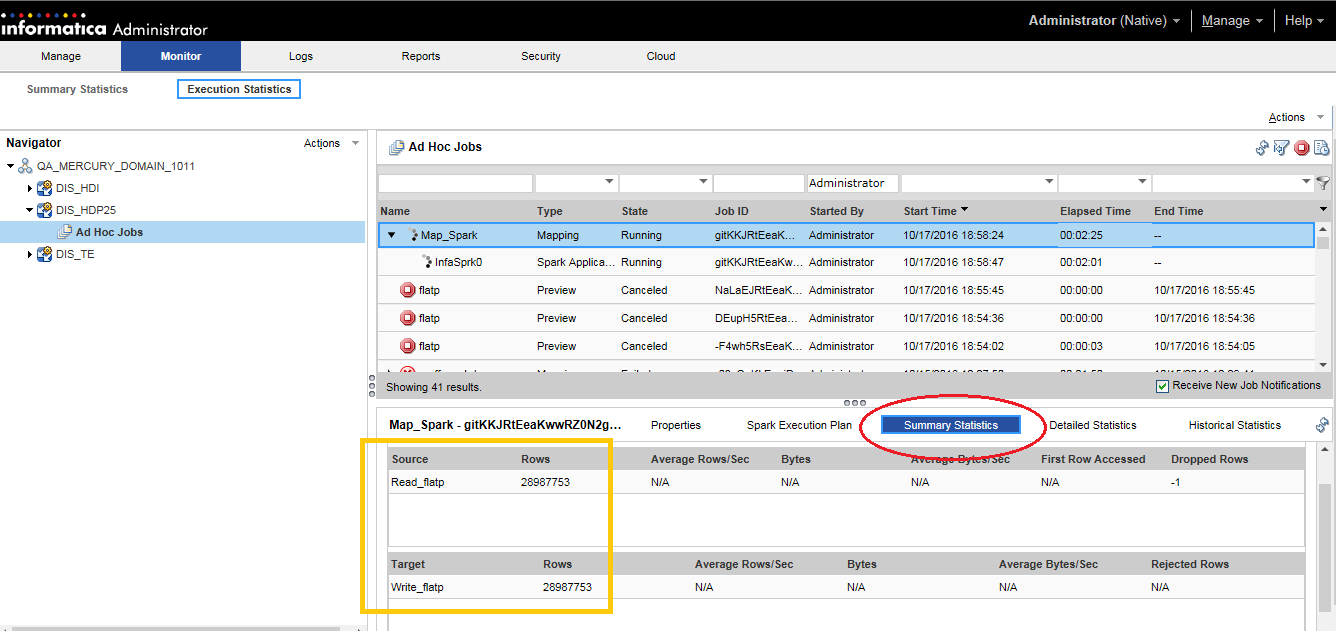Screen dimensions: 1336x631
Task: Open the State filter dropdown
Action: [702, 183]
